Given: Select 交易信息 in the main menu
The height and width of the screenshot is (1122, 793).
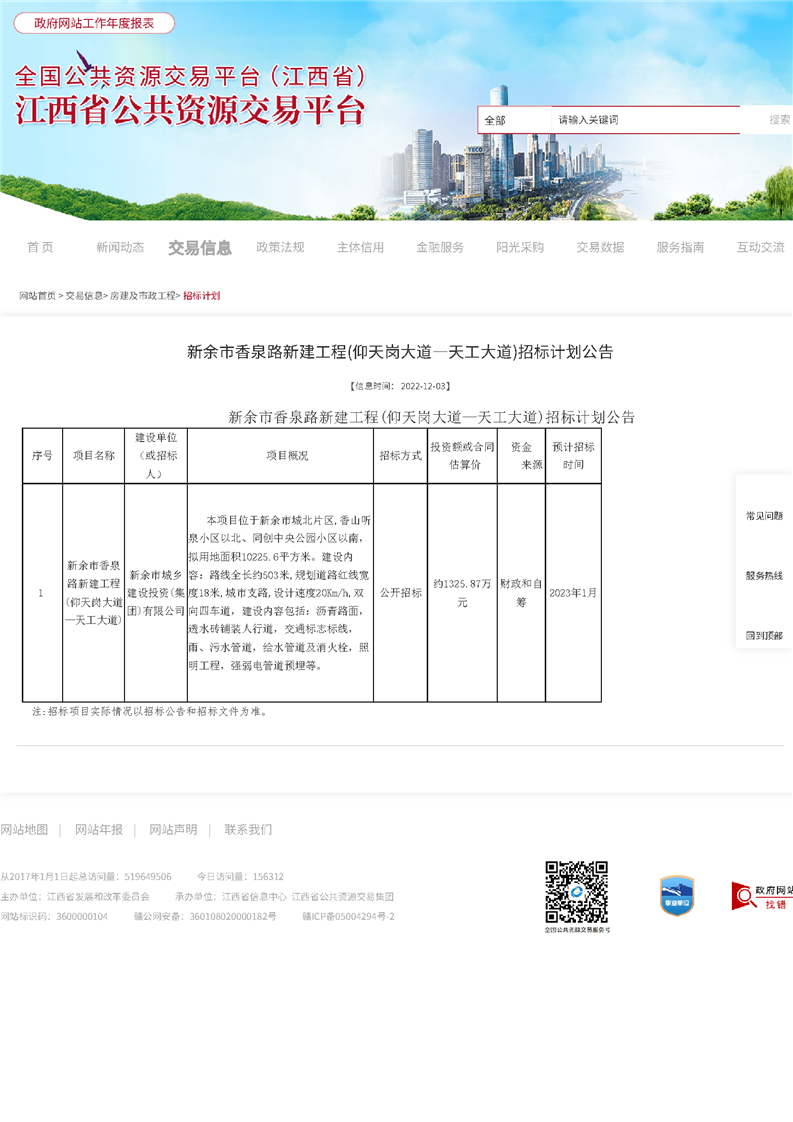Looking at the screenshot, I should (200, 247).
